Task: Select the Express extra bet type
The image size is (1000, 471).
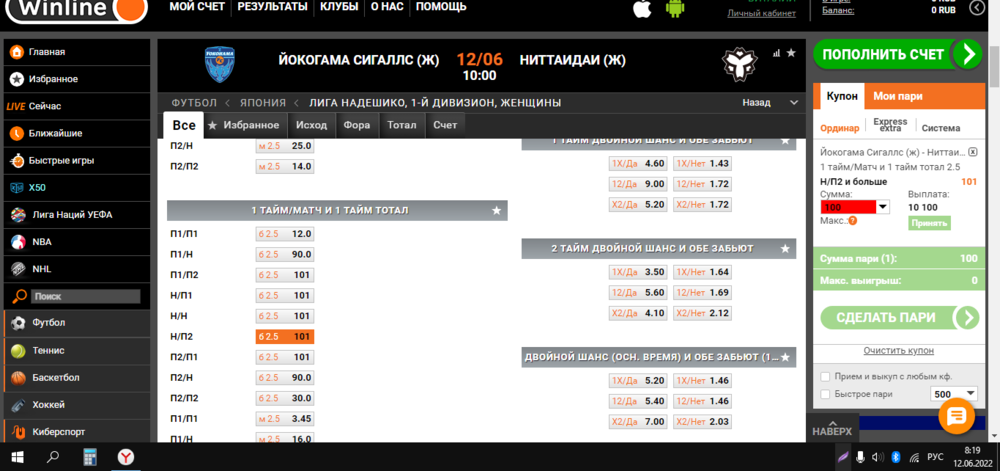Action: coord(890,125)
